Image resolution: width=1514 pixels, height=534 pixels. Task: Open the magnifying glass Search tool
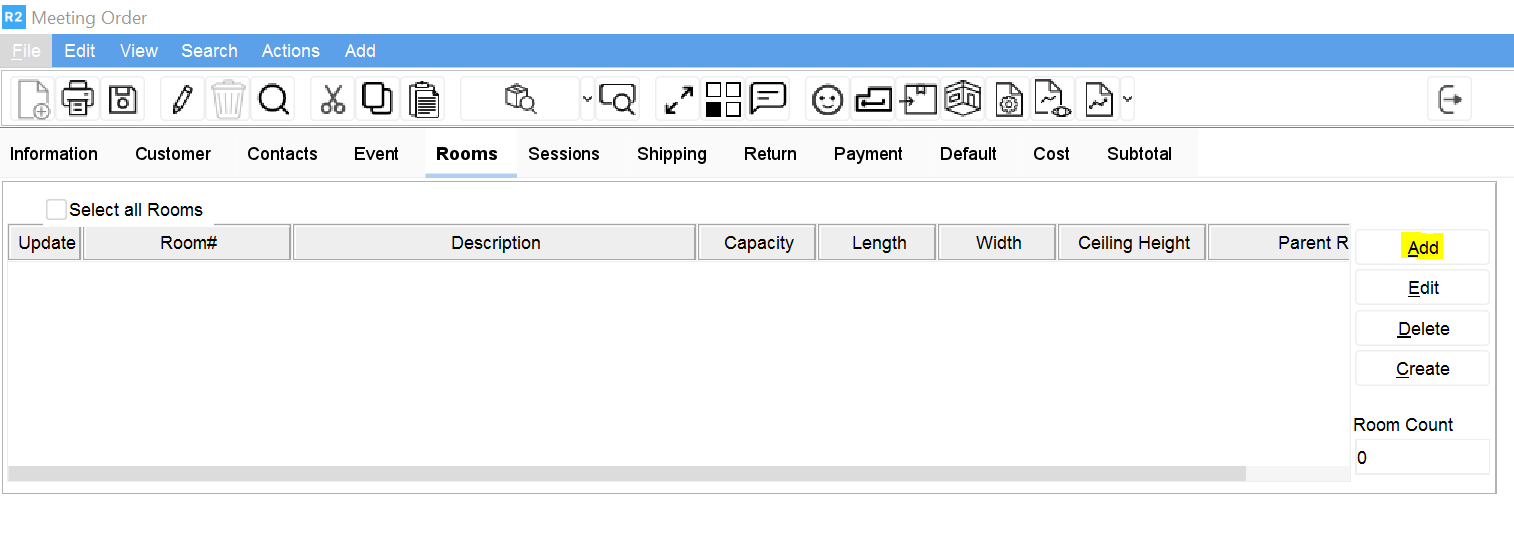click(273, 99)
